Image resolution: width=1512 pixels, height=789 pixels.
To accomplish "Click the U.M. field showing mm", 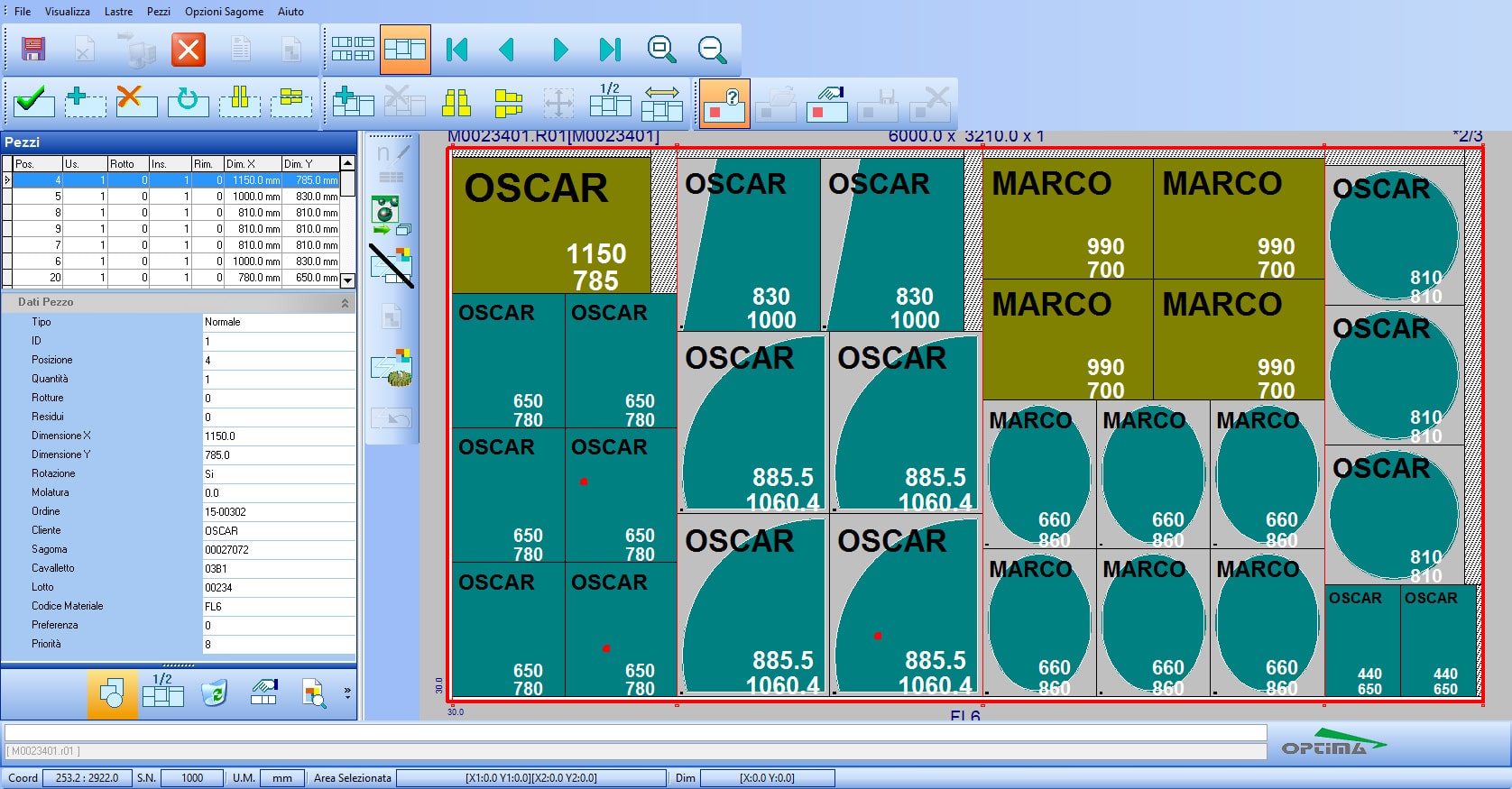I will coord(282,778).
